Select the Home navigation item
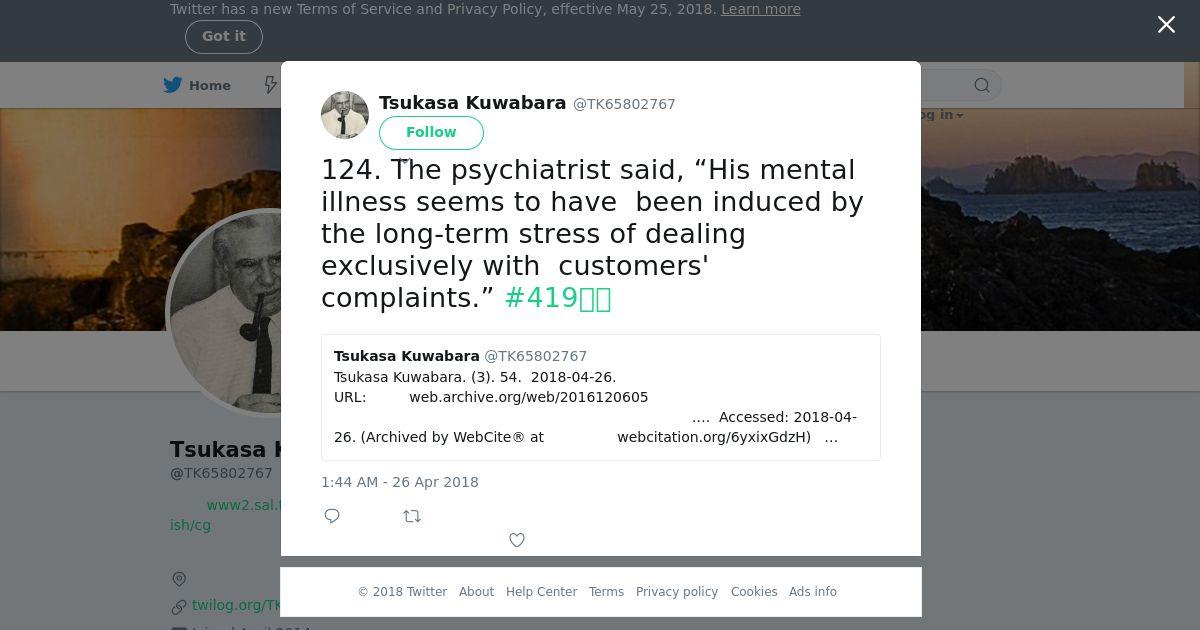The width and height of the screenshot is (1200, 630). (x=197, y=85)
